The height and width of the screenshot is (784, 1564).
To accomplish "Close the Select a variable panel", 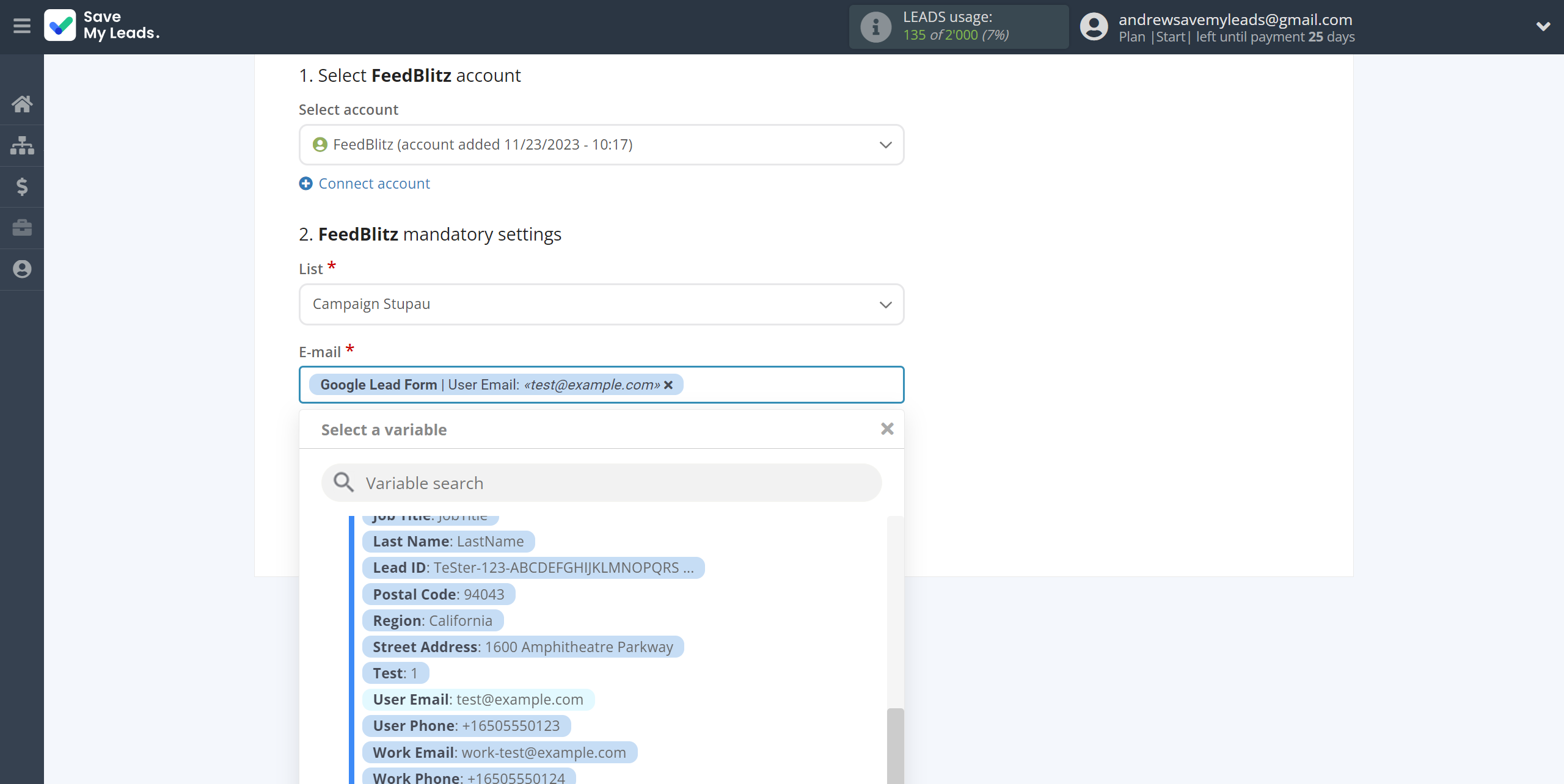I will (x=887, y=429).
